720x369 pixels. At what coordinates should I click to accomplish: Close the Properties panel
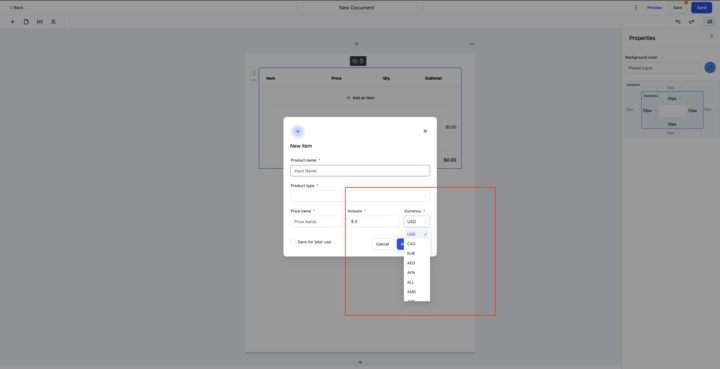click(712, 36)
